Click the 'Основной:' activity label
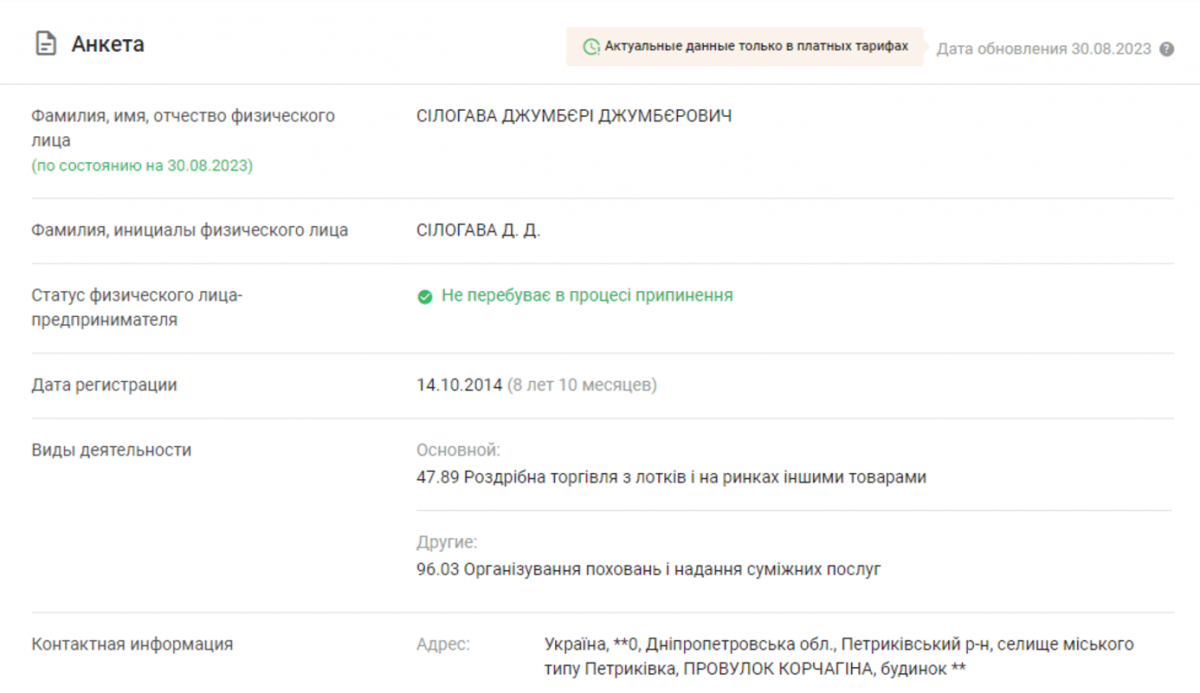 (x=458, y=451)
